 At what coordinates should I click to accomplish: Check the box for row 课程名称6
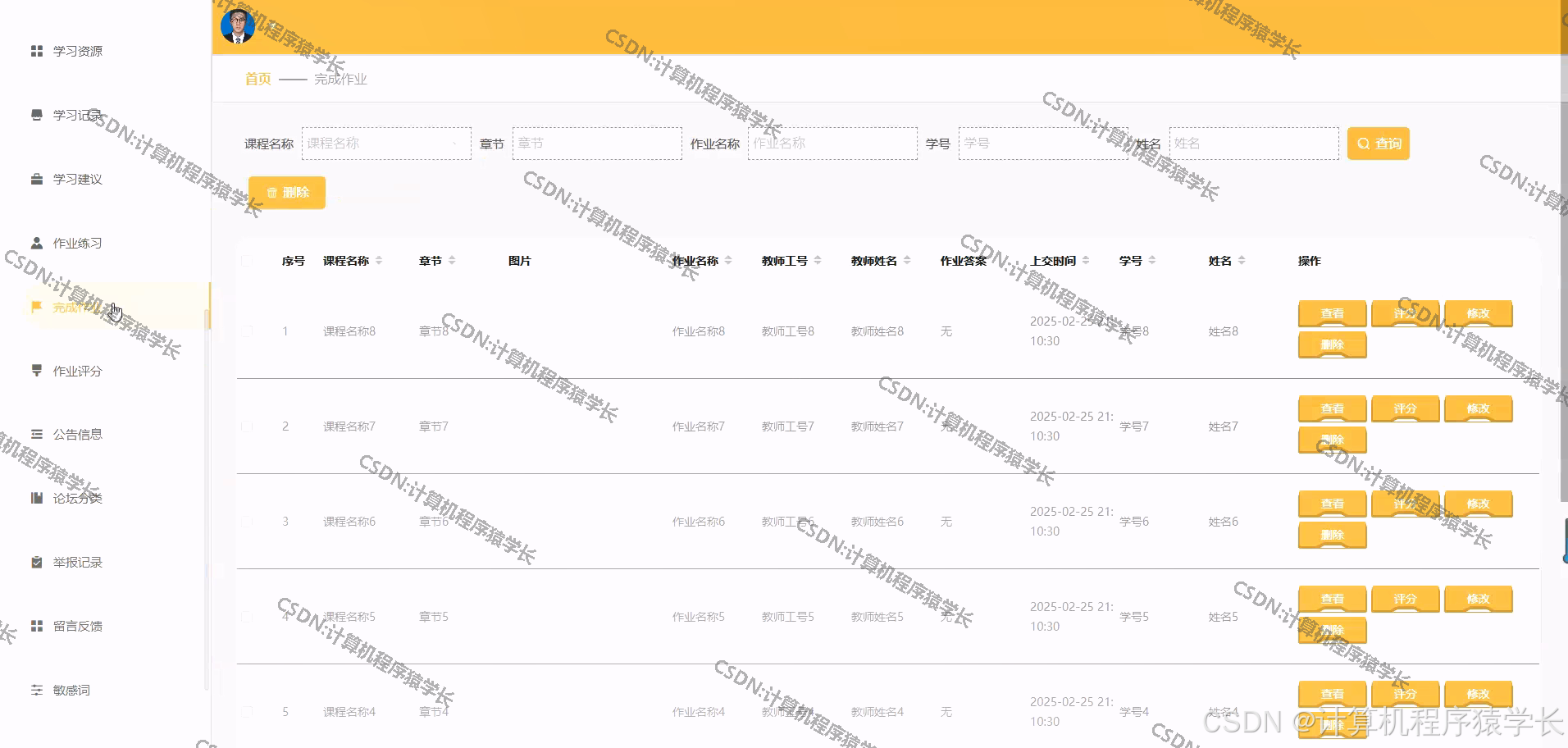pyautogui.click(x=247, y=522)
